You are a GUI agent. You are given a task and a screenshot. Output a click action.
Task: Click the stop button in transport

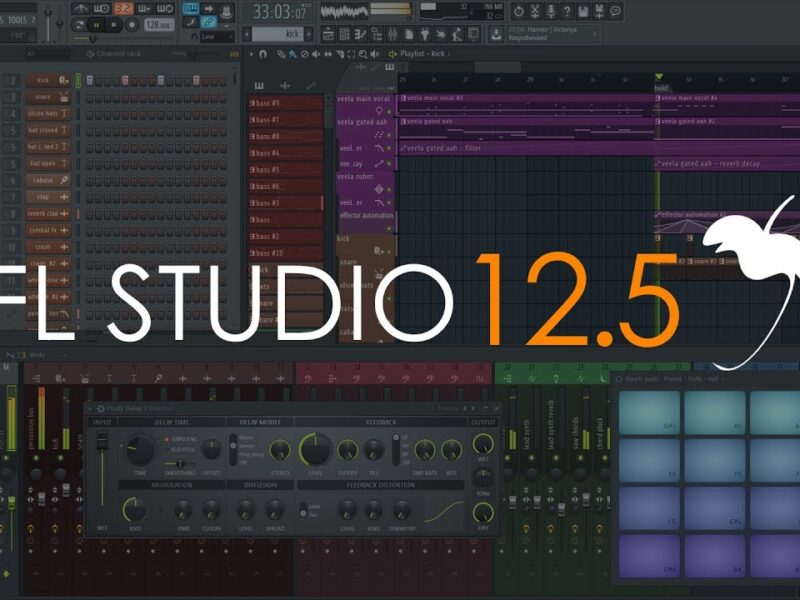114,24
